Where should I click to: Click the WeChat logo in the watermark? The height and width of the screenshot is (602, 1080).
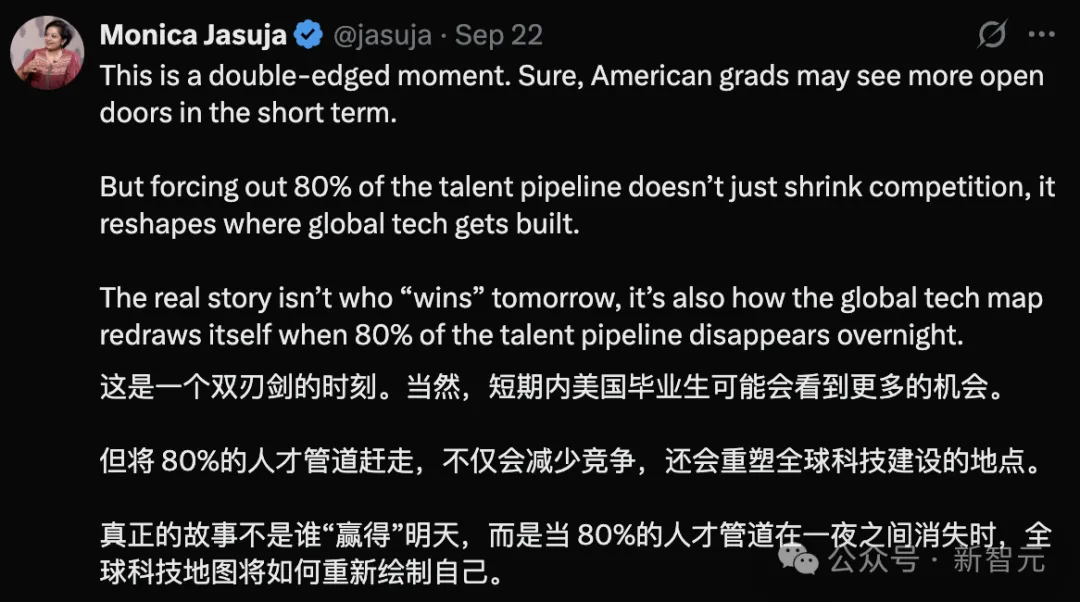click(798, 558)
